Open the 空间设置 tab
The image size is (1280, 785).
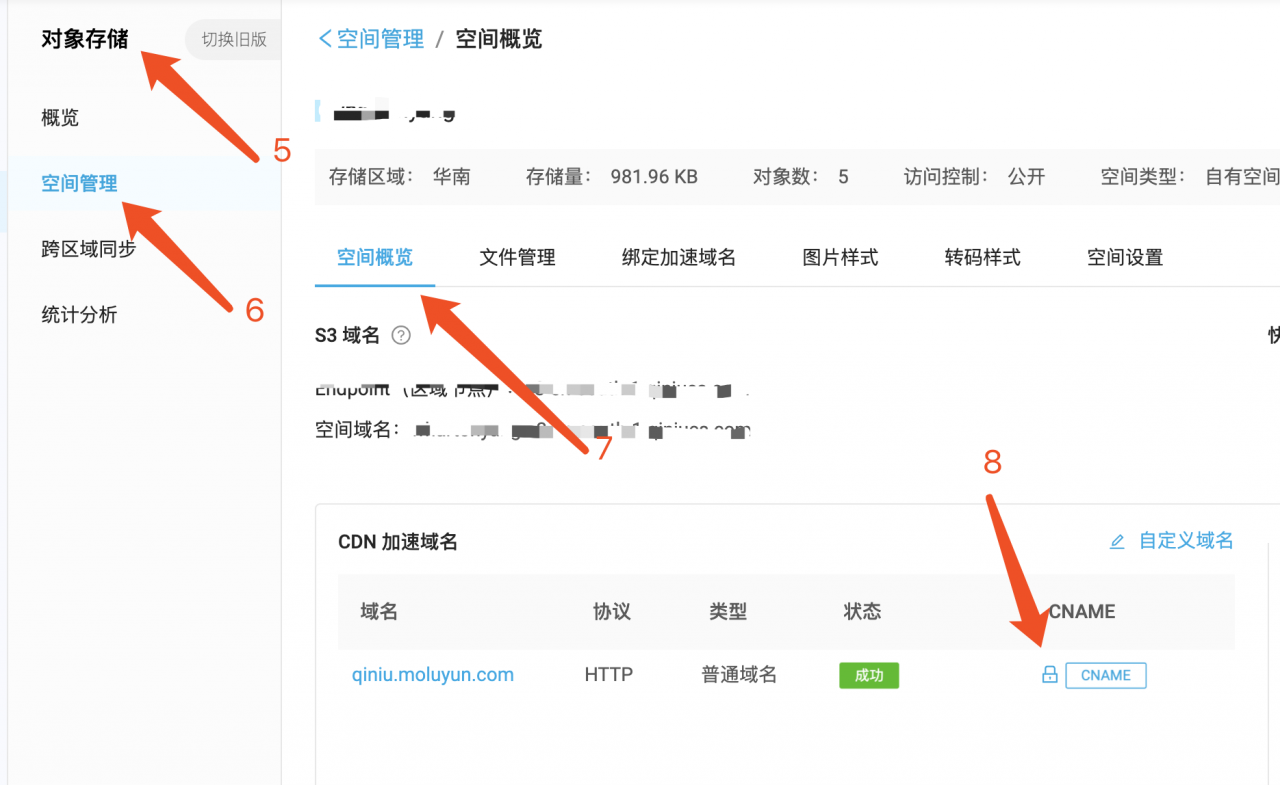[1124, 257]
